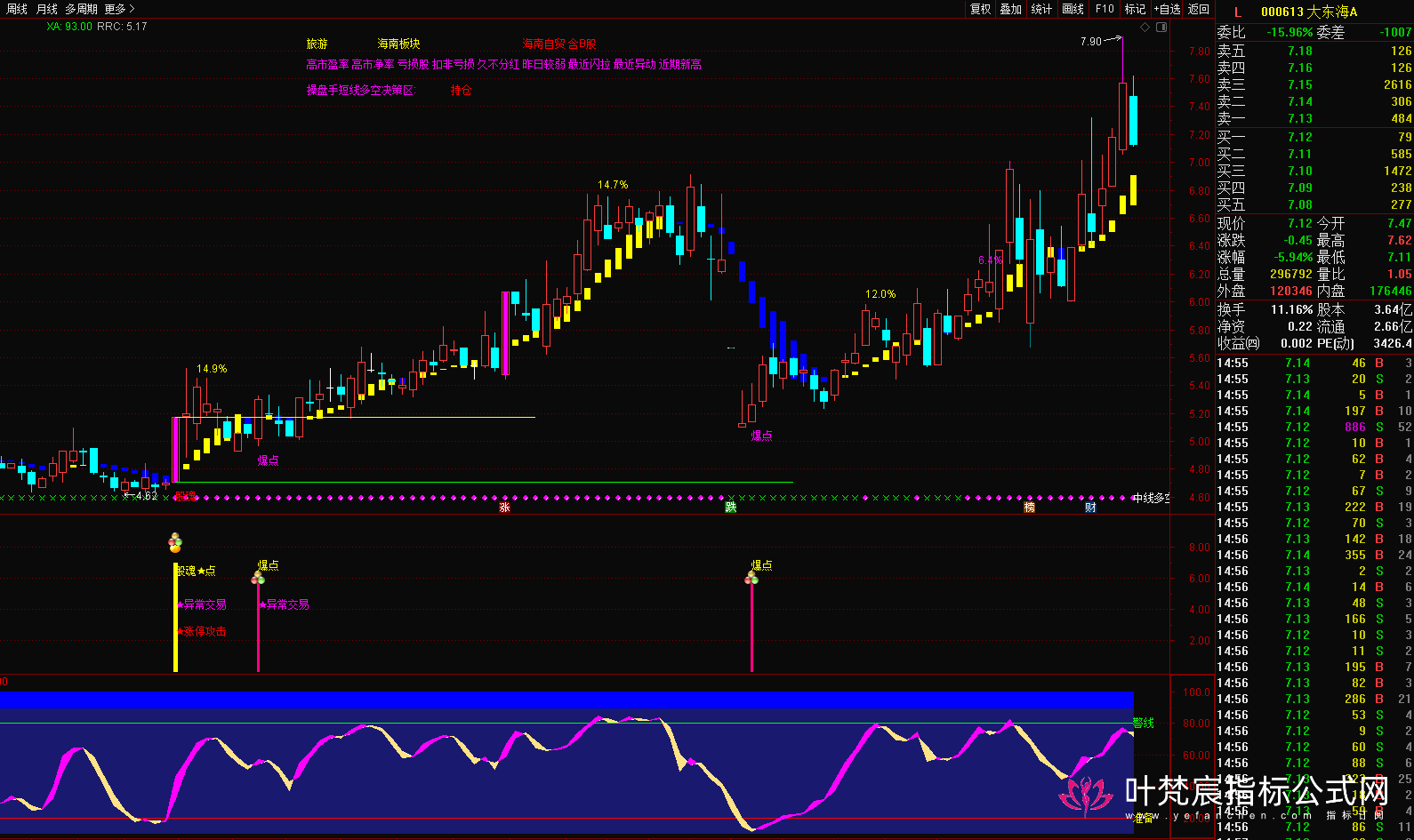
Task: Click the 中线多空 label at chart edge
Action: pos(1151,498)
